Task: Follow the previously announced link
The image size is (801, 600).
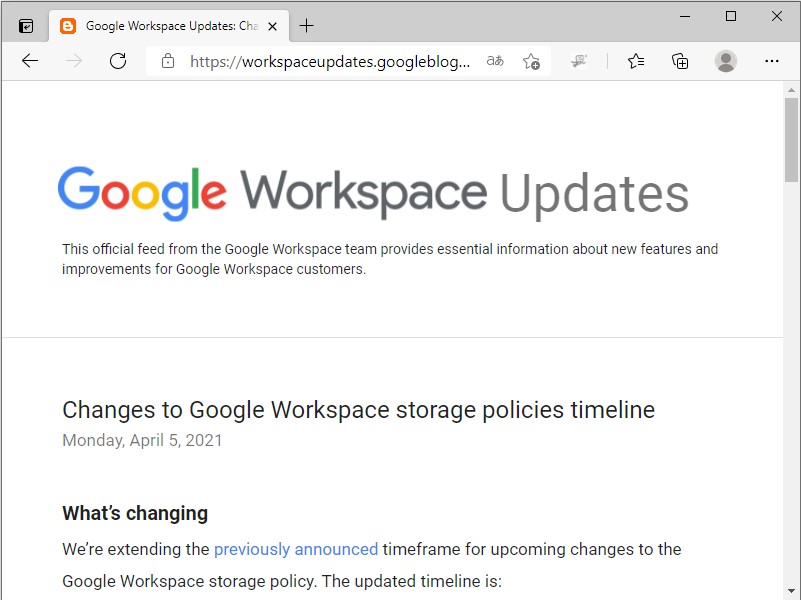Action: 295,549
